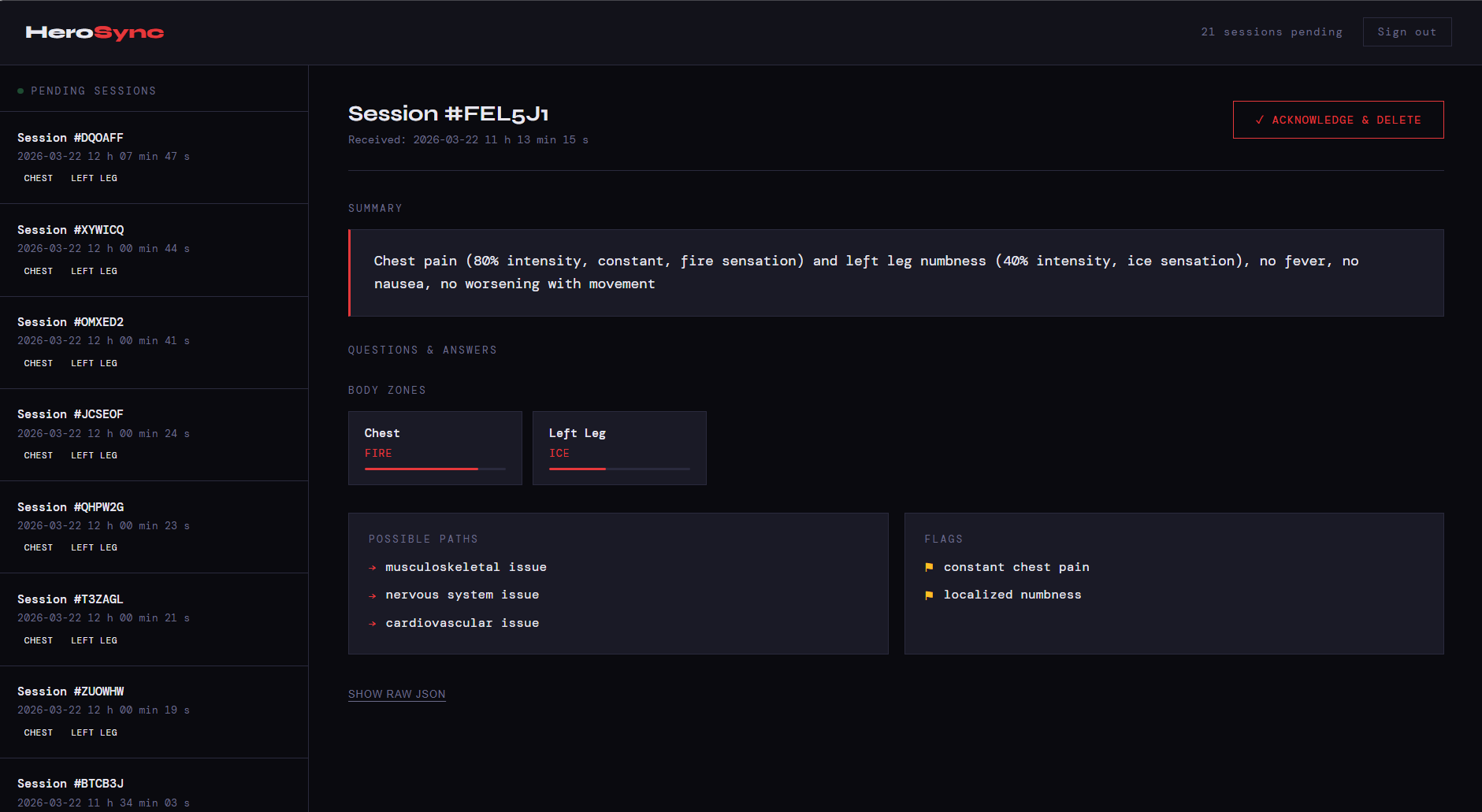Click the Received timestamp under session title
Image resolution: width=1482 pixels, height=812 pixels.
tap(468, 140)
